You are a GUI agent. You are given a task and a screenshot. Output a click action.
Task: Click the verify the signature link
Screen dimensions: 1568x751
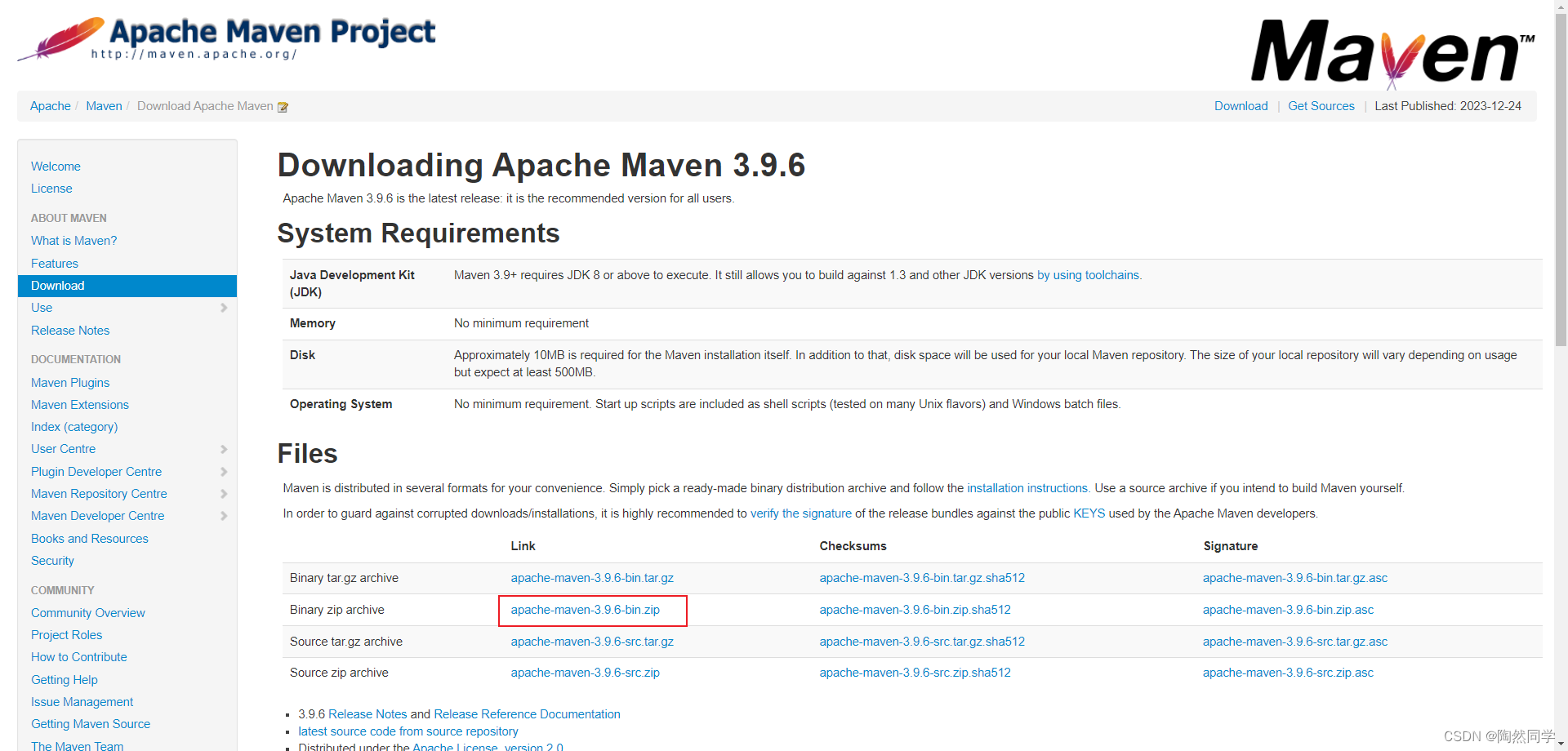[800, 513]
